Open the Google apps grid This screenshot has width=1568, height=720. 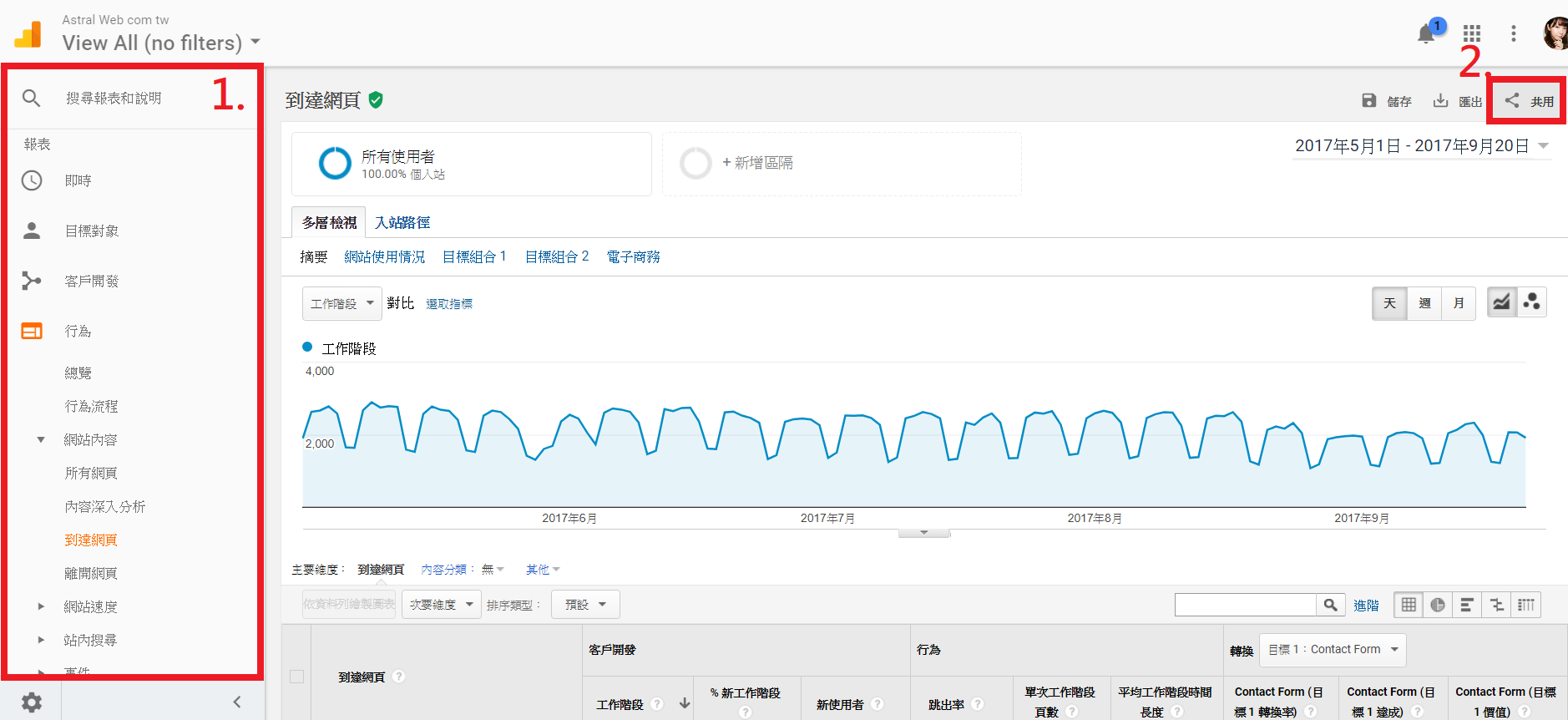[x=1472, y=33]
